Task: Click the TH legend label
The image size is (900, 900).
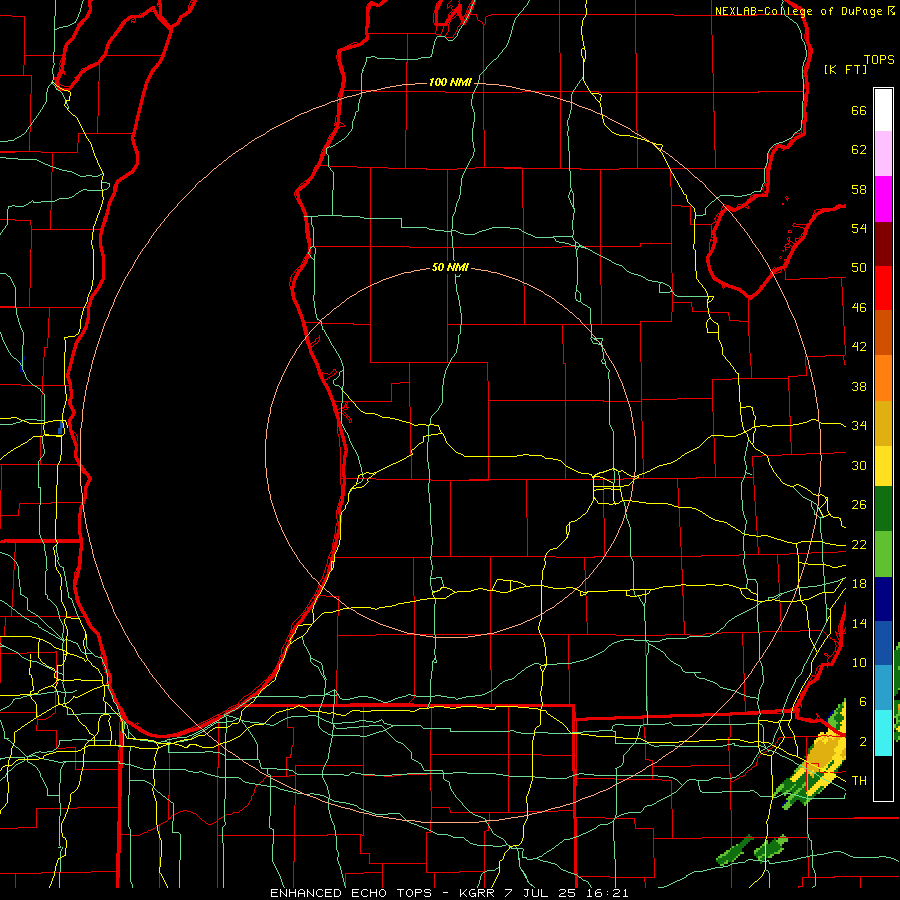Action: point(859,781)
